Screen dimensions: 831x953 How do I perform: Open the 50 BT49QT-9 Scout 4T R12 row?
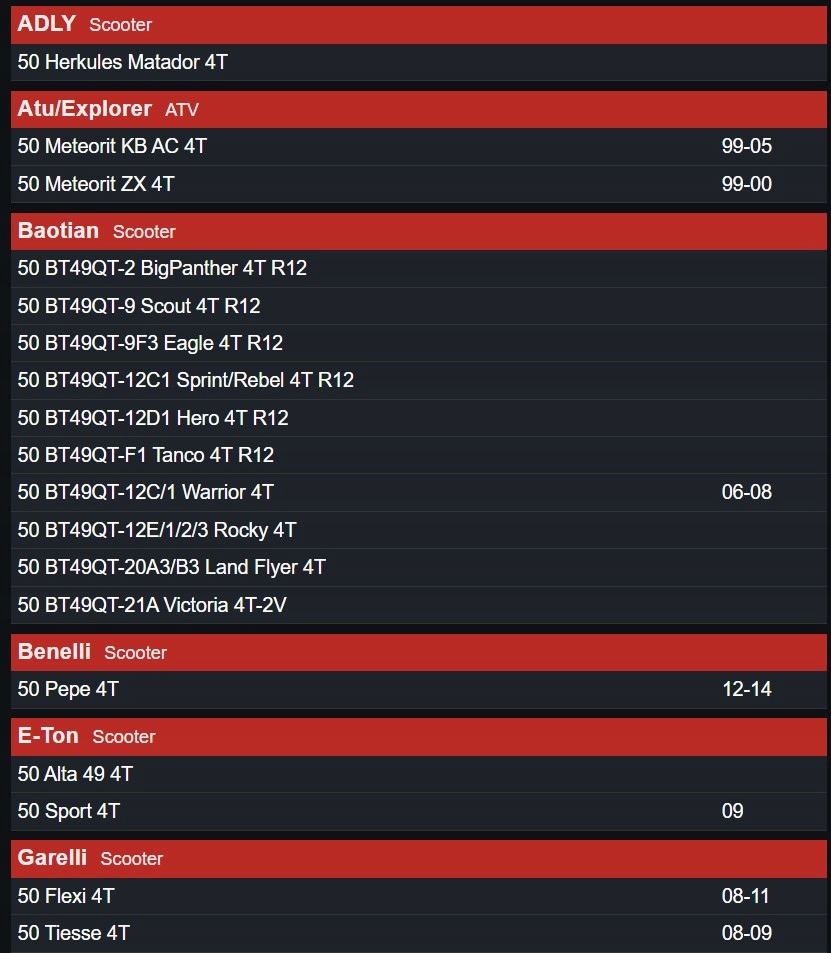[418, 306]
